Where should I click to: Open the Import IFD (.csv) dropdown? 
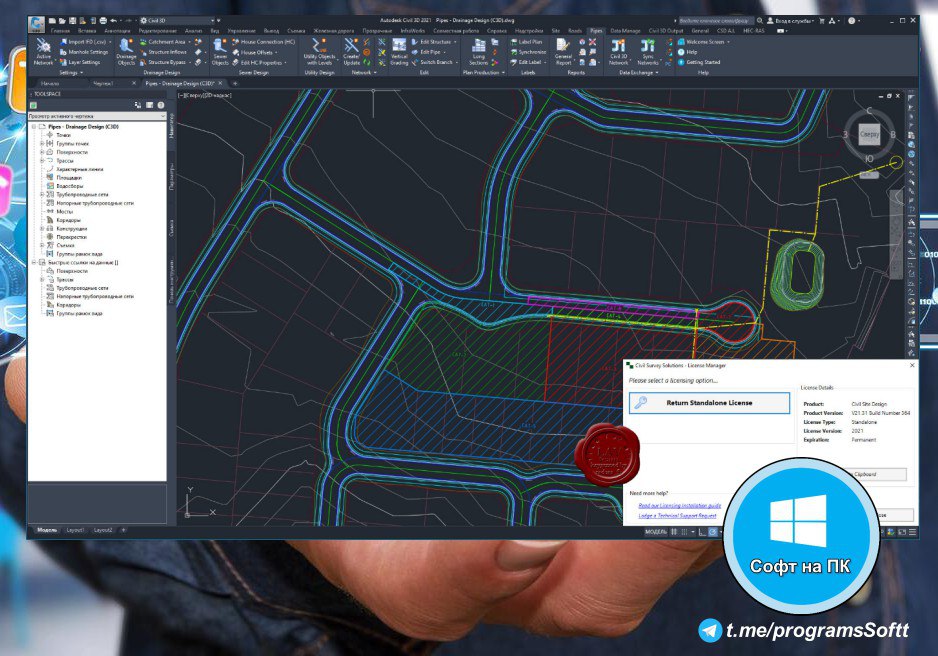point(110,42)
